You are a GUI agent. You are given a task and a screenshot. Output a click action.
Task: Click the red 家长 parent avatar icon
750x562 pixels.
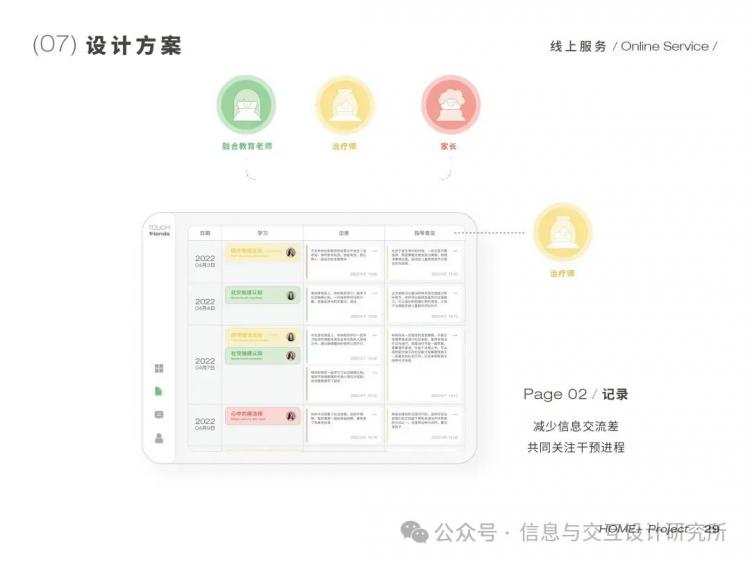click(x=450, y=105)
